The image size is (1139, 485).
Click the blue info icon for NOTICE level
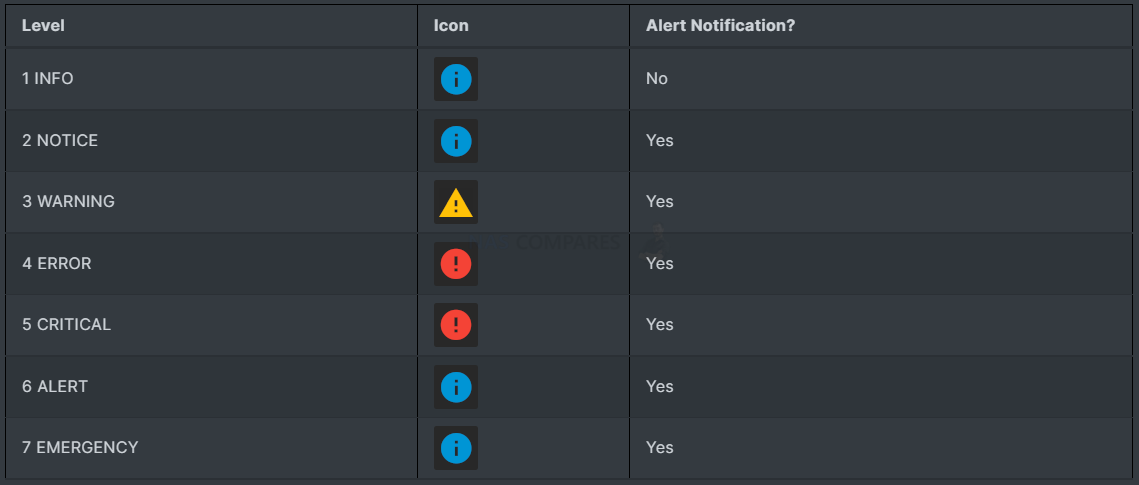455,141
